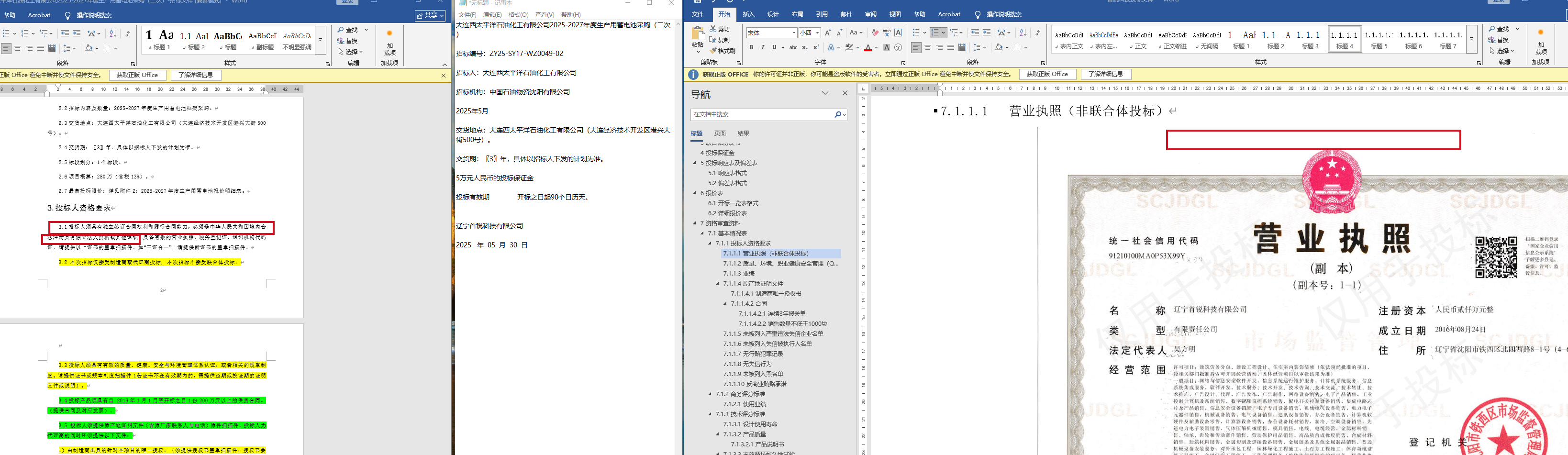Increase indent in the left Word window
This screenshot has height=455, width=1568.
[x=76, y=33]
